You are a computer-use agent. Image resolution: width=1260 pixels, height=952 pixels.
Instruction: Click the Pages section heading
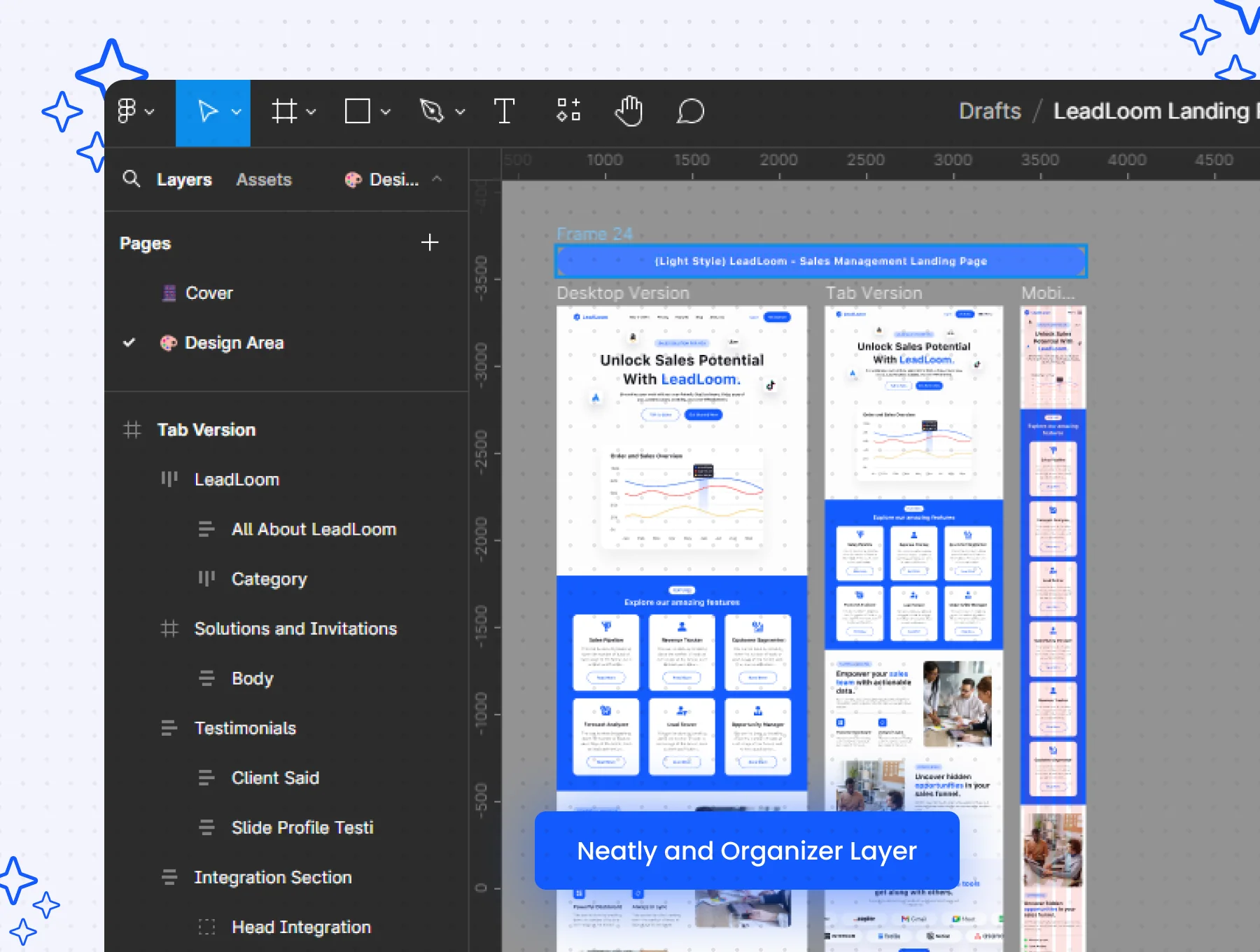tap(145, 244)
